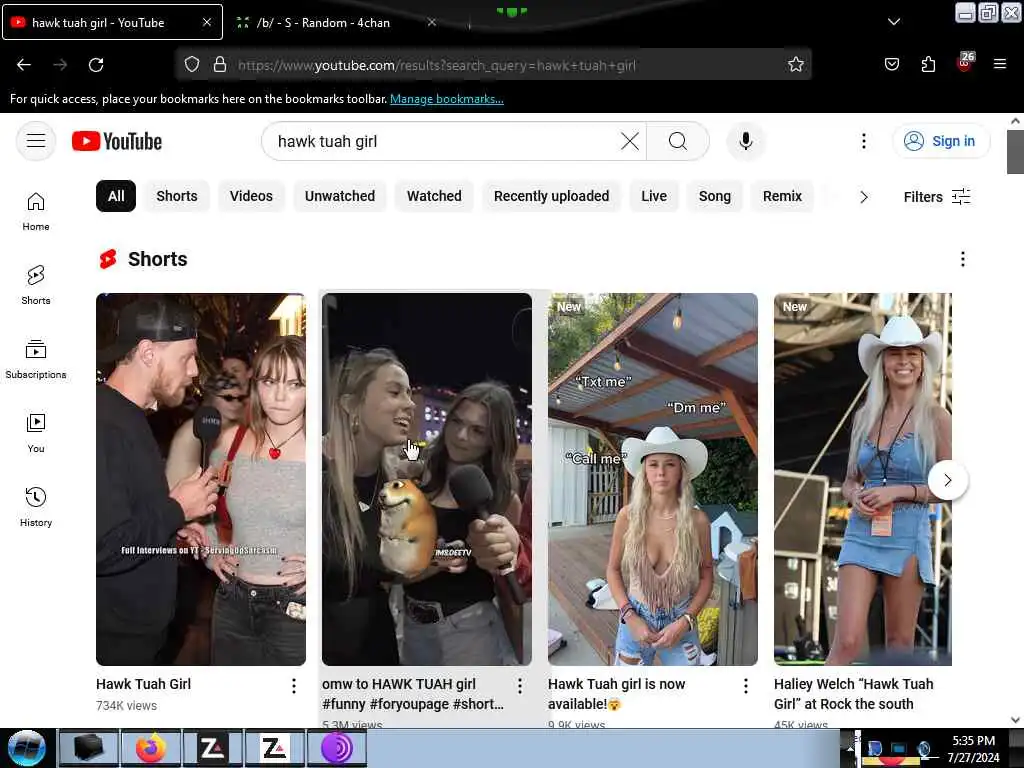Select the Unwatched filter chip
Viewport: 1024px width, 768px height.
[340, 196]
